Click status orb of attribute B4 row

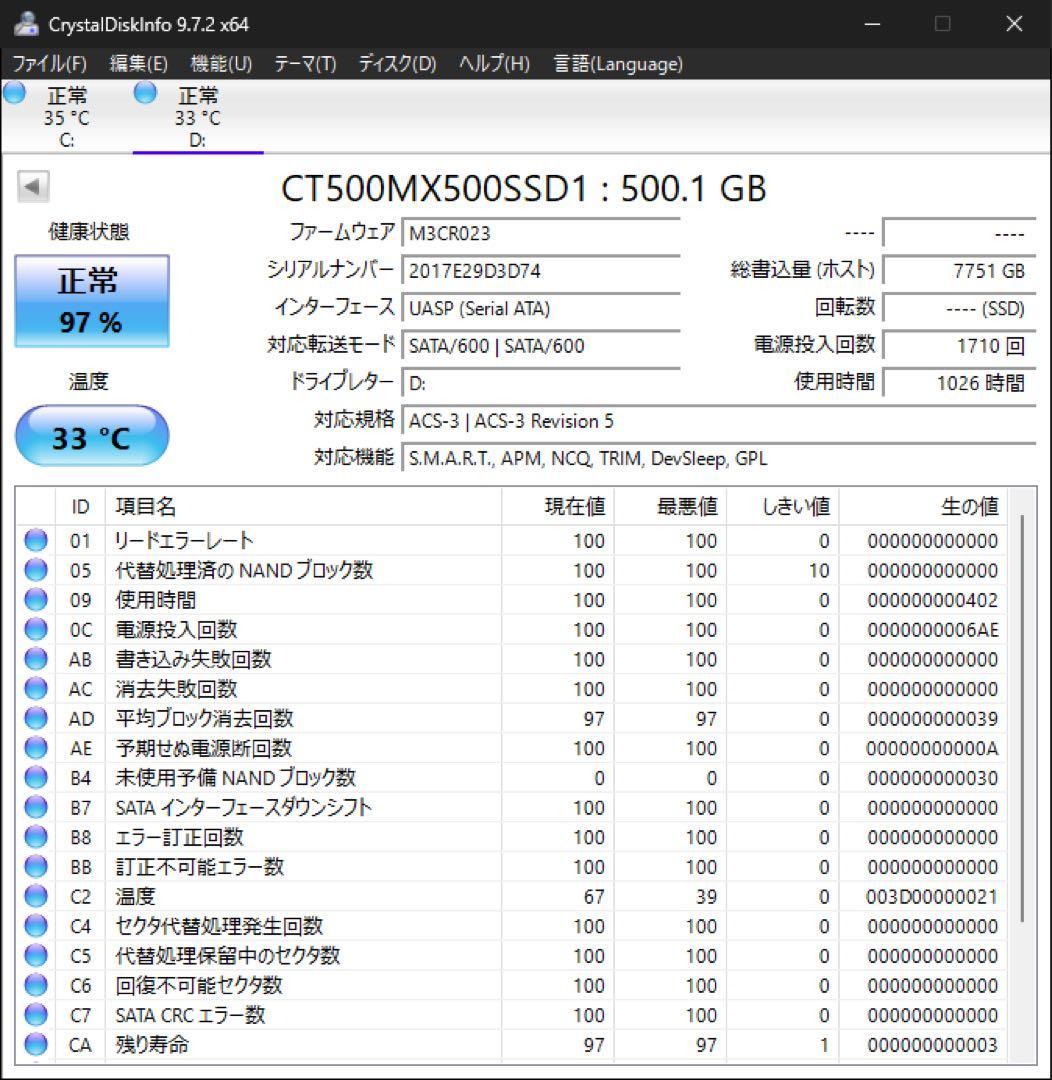pyautogui.click(x=36, y=778)
